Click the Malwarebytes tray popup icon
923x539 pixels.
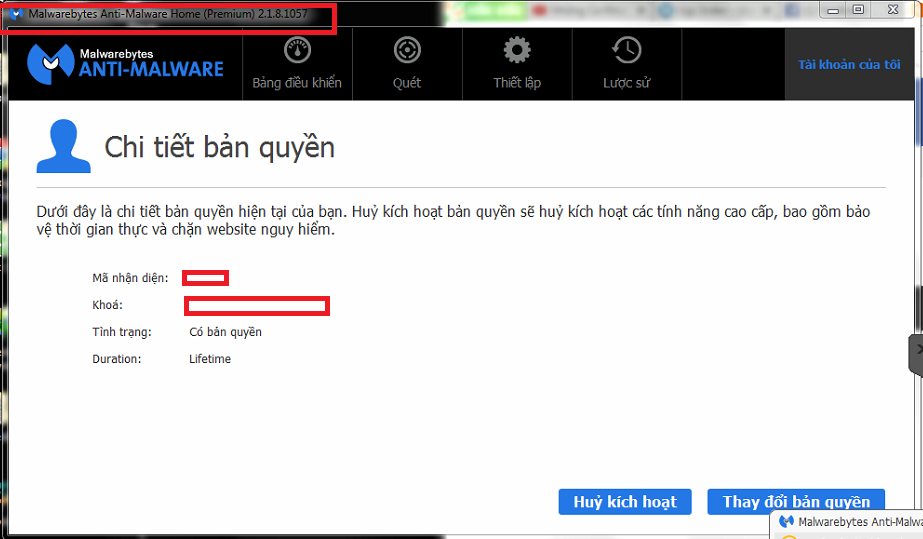[x=786, y=521]
